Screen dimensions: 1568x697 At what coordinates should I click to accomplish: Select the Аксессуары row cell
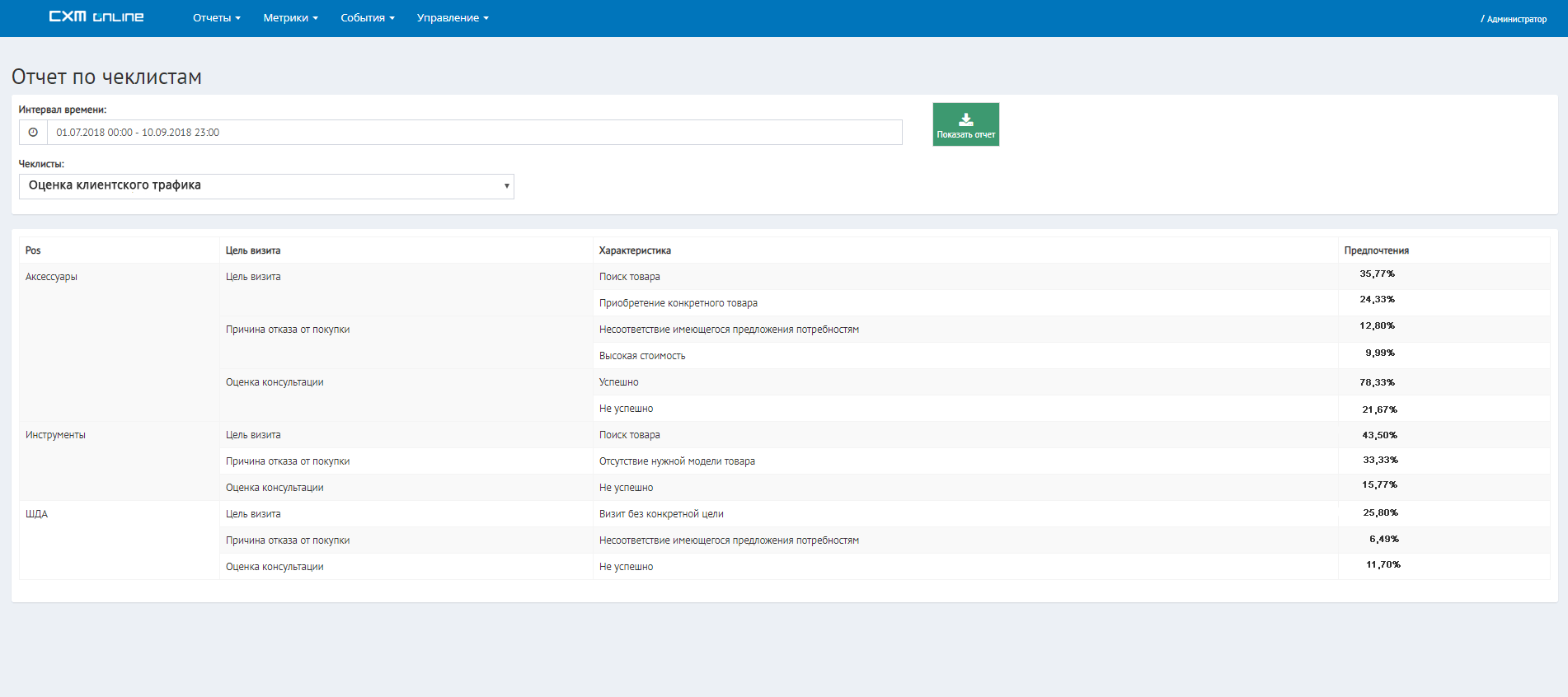(51, 277)
